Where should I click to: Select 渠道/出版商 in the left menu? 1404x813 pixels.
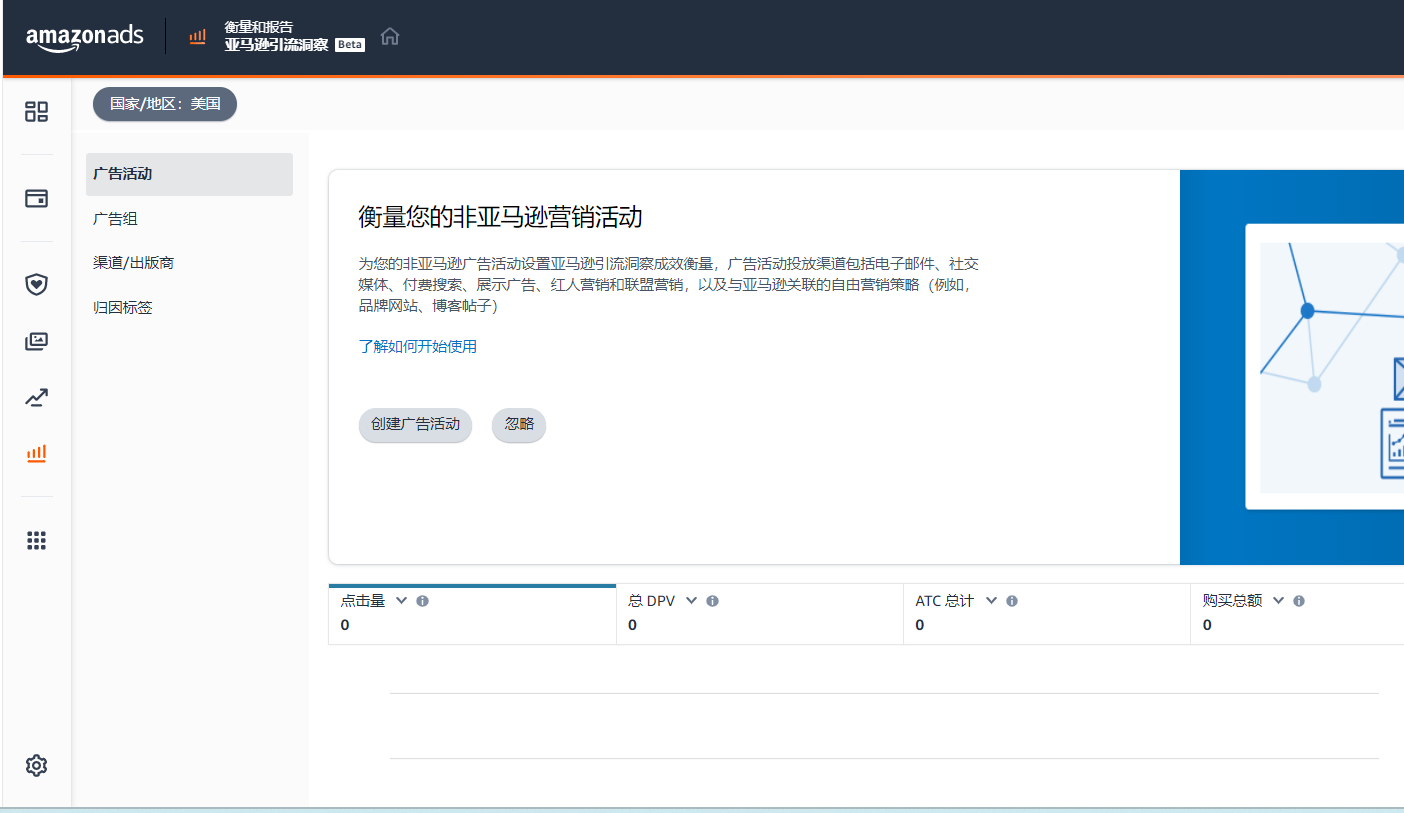(x=133, y=263)
